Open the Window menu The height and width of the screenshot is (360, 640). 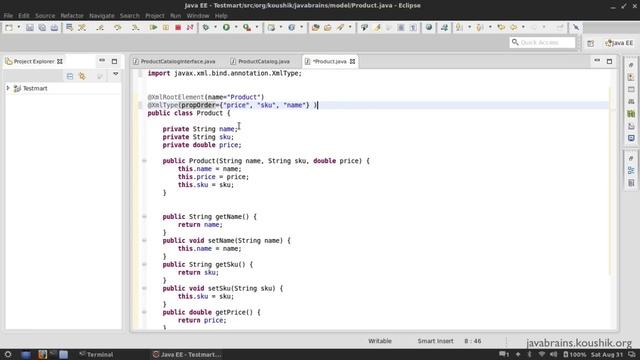[198, 16]
